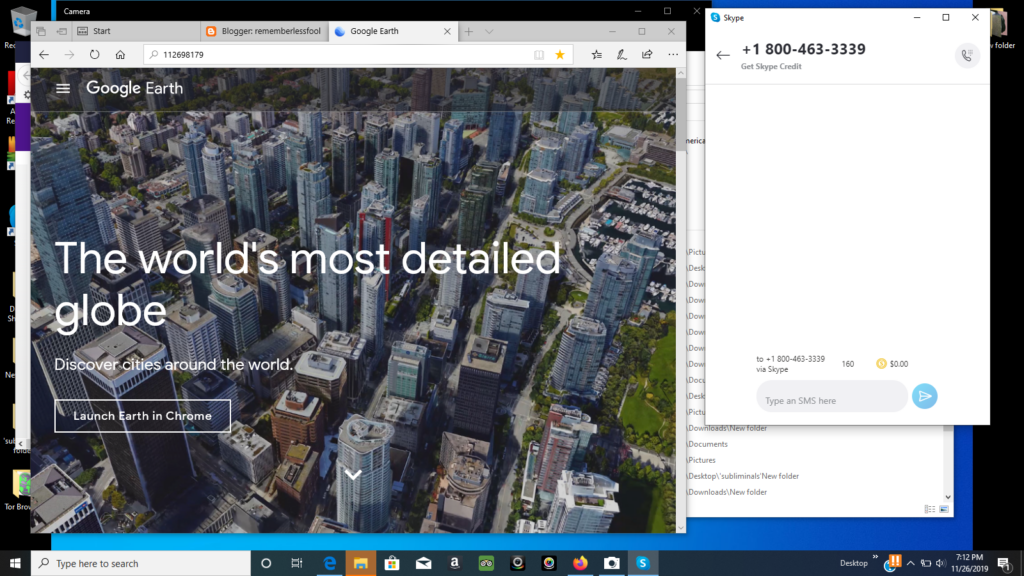
Task: Go forward in Edge browser
Action: [69, 55]
